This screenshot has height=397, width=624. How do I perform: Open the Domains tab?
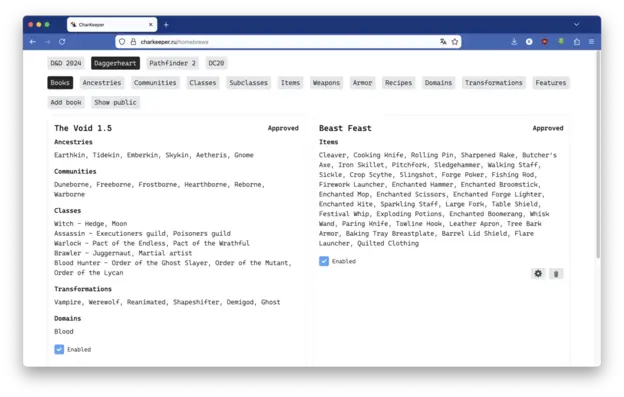(x=439, y=83)
